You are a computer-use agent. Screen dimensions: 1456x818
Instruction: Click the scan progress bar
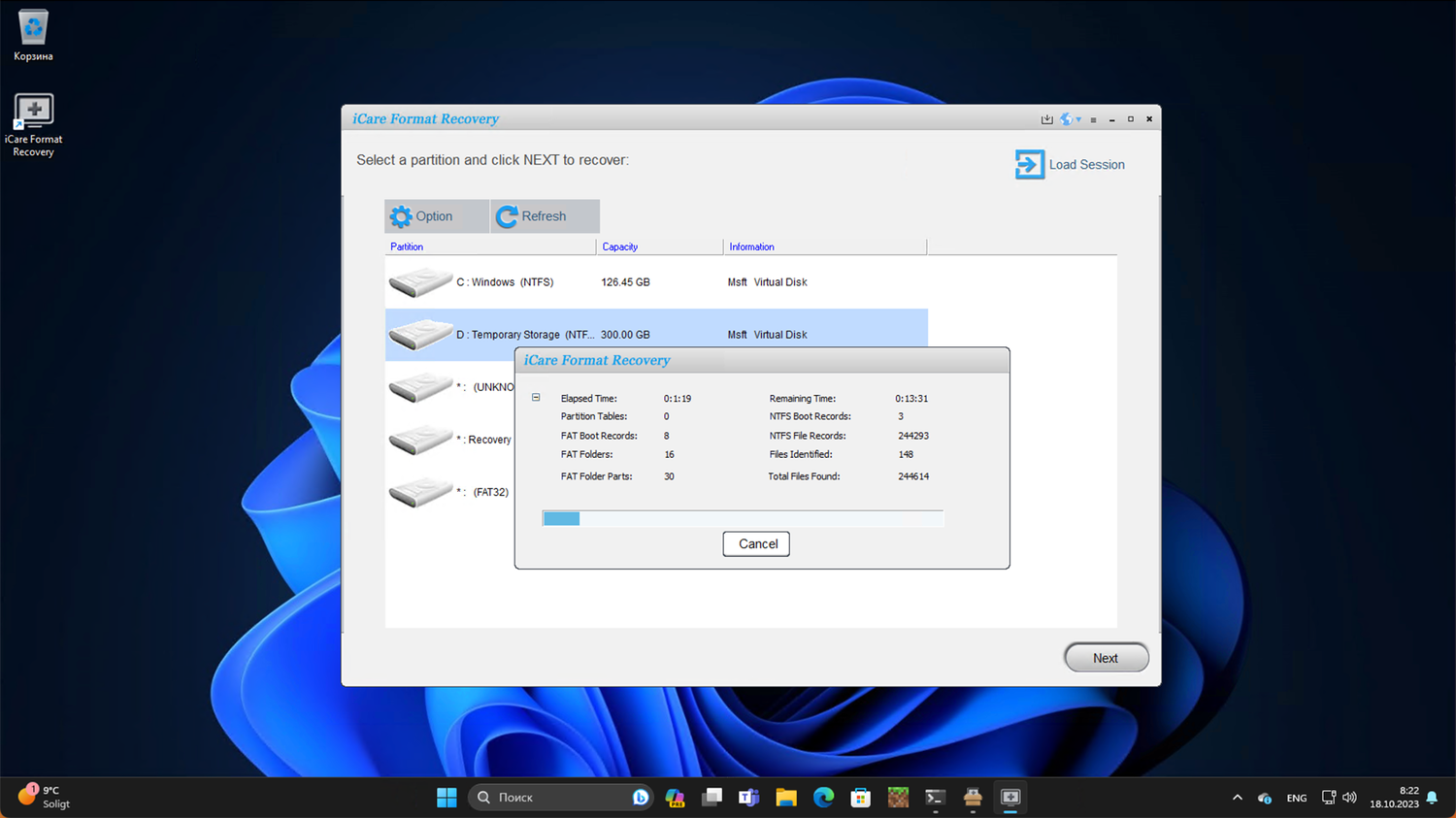click(743, 518)
